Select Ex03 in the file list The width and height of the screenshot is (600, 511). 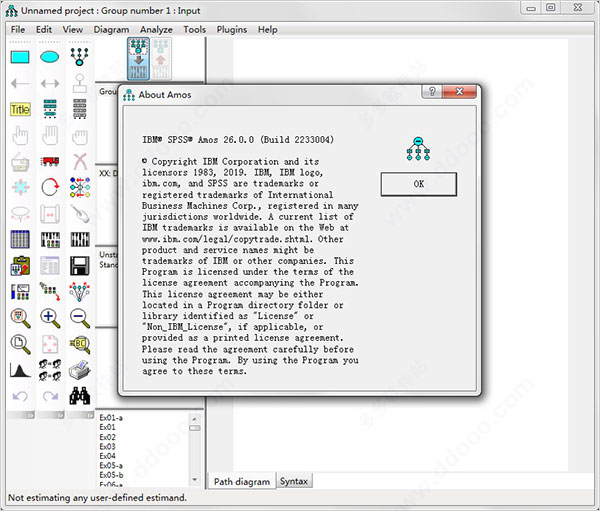(x=108, y=446)
